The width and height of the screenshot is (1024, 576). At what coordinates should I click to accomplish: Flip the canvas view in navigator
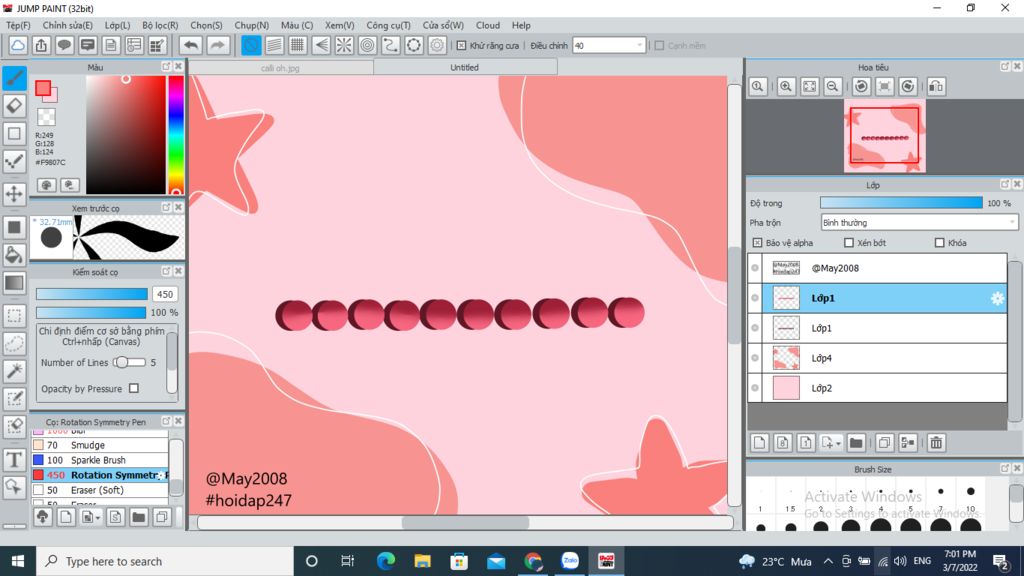click(936, 86)
